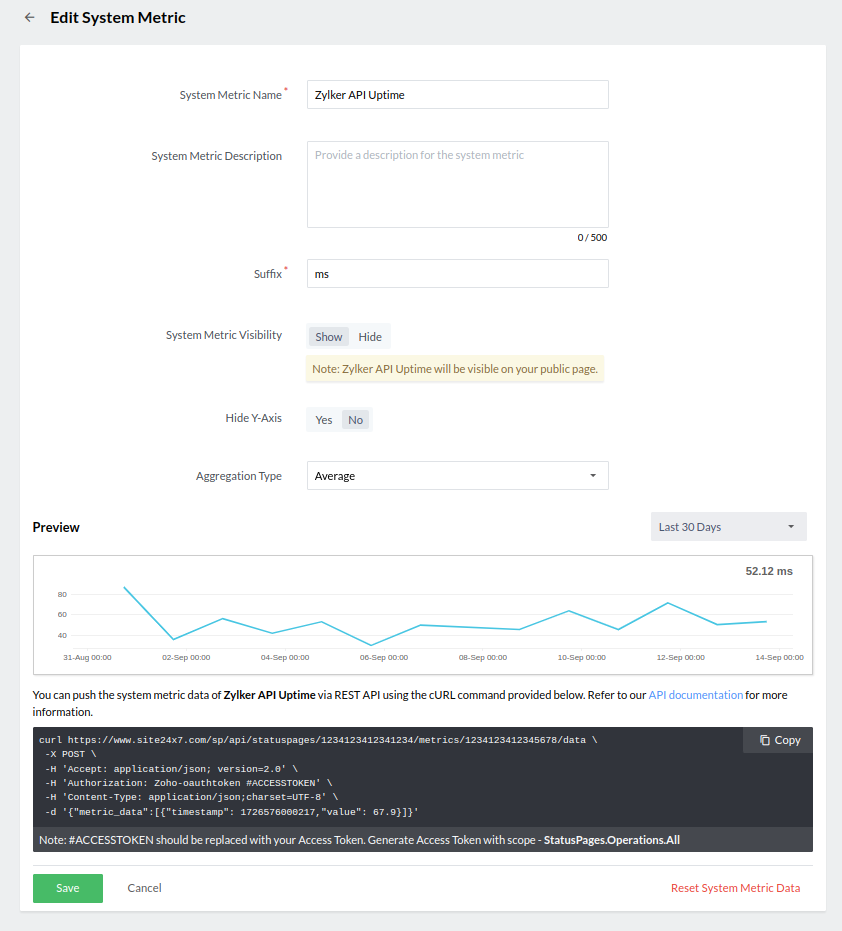This screenshot has width=842, height=931.
Task: Click the copy icon in code block
Action: (765, 740)
